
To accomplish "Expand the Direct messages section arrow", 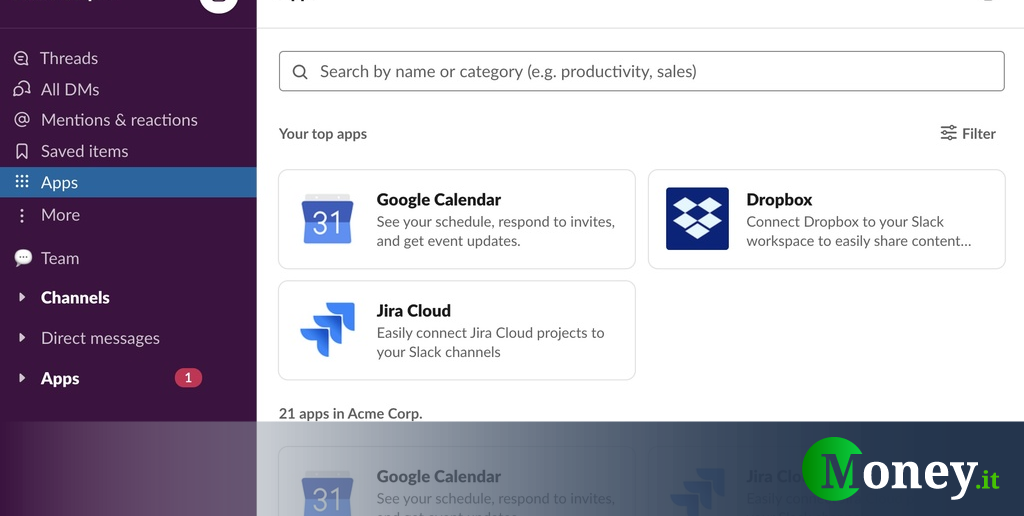I will coord(22,338).
